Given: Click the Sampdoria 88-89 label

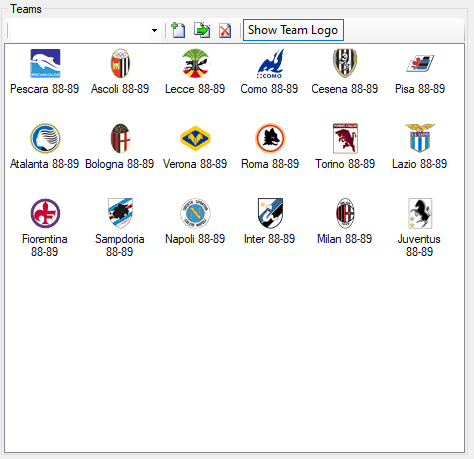Looking at the screenshot, I should pos(120,245).
